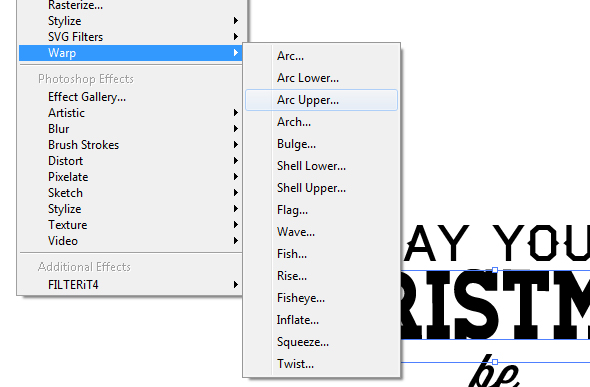The height and width of the screenshot is (387, 590).
Task: Choose the Flag warp effect
Action: tap(321, 210)
